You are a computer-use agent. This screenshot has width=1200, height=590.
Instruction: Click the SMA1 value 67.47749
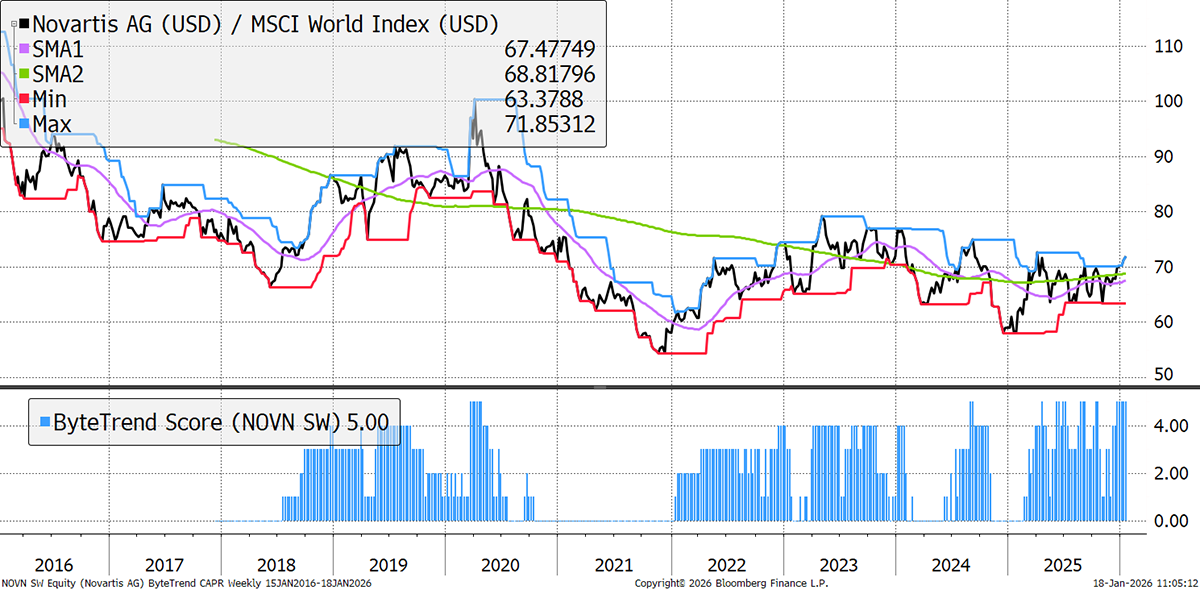tap(549, 49)
